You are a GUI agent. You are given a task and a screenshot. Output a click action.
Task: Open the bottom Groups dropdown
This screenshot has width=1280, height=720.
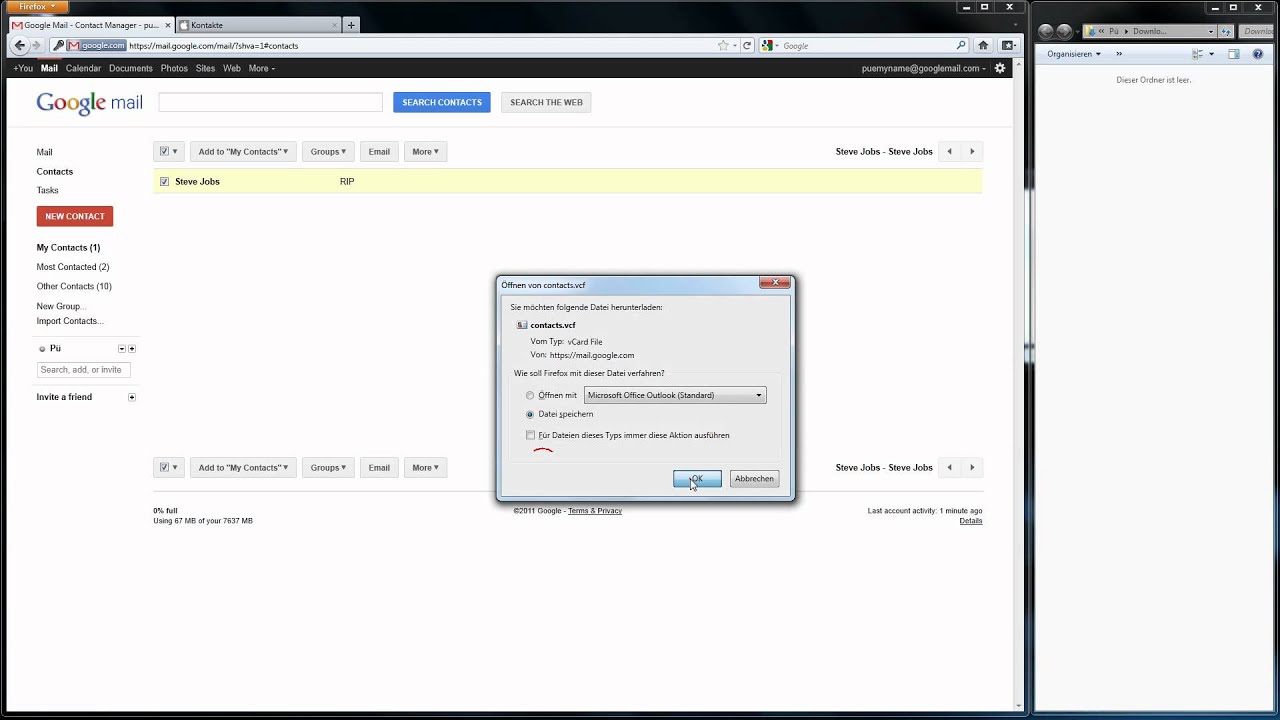(328, 467)
